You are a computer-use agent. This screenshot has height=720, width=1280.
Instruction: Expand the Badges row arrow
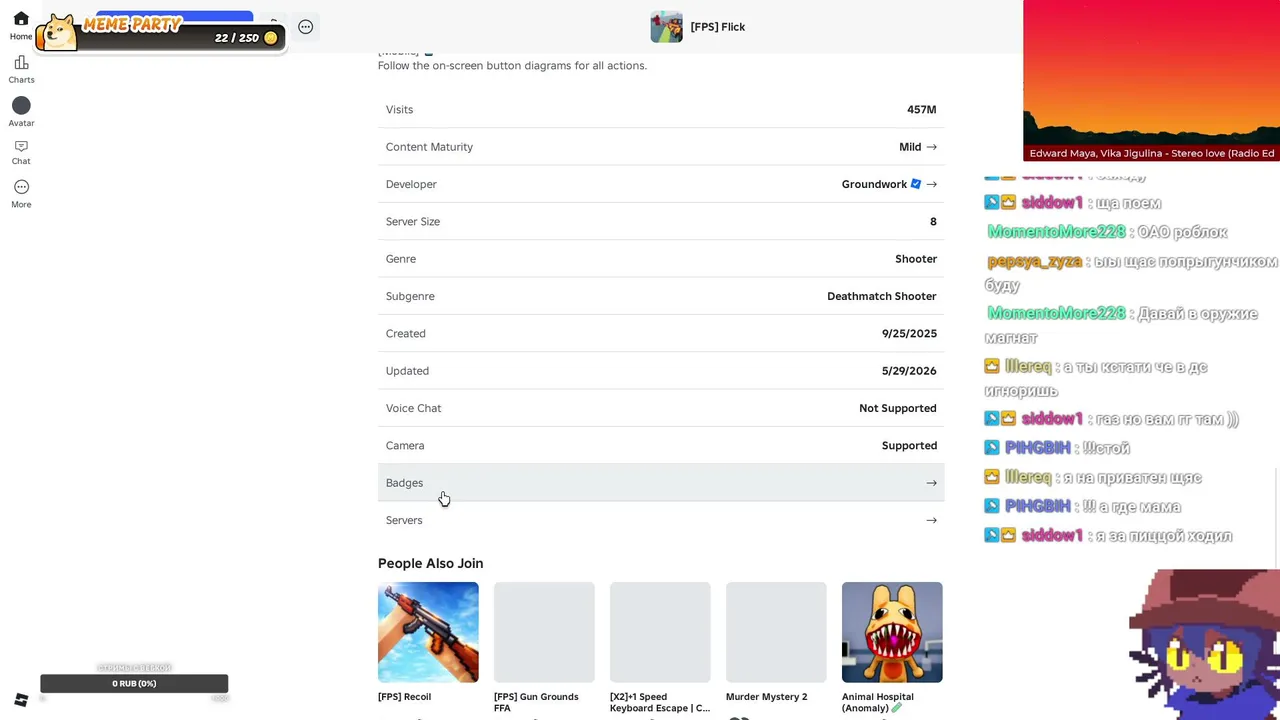point(931,483)
